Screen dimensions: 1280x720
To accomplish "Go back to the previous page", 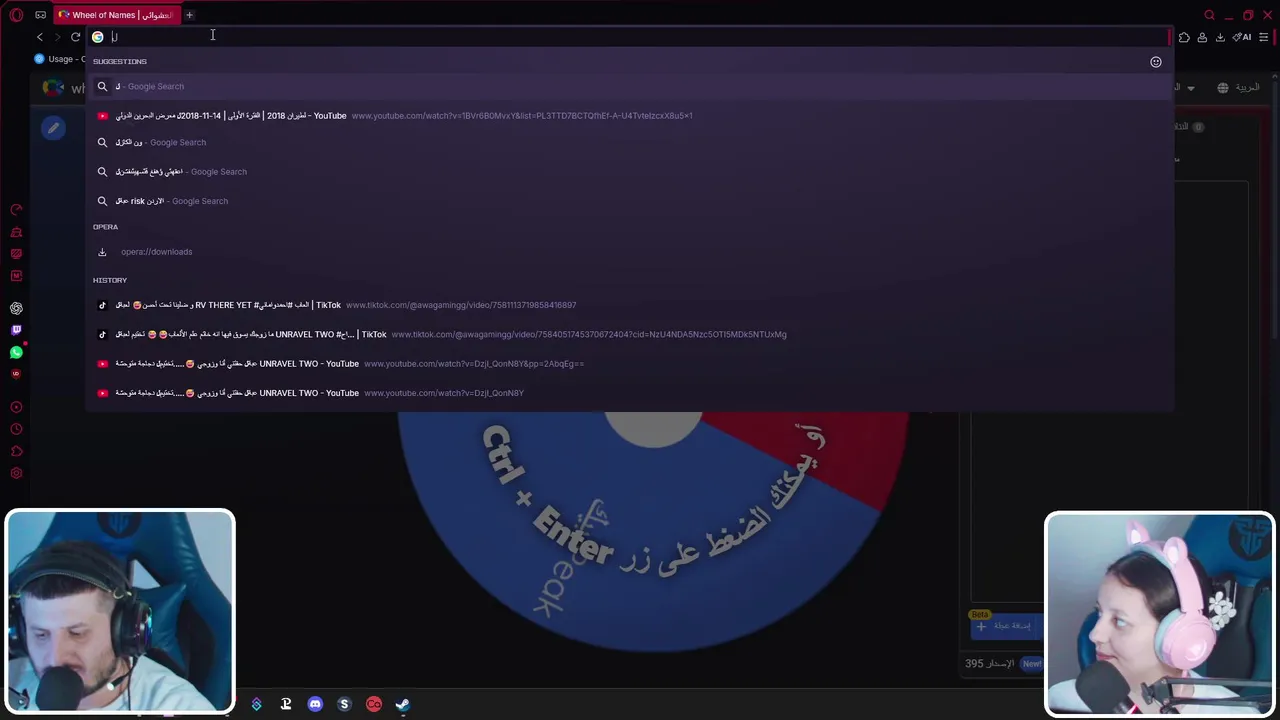I will pyautogui.click(x=40, y=37).
